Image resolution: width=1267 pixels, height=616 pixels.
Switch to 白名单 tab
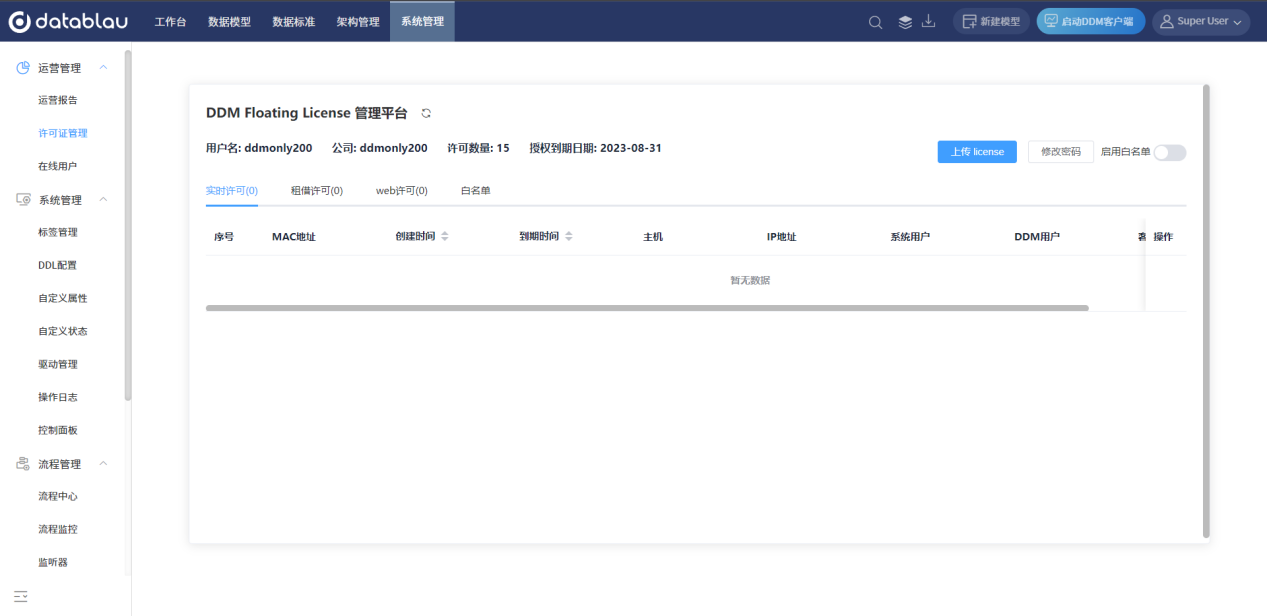tap(475, 190)
